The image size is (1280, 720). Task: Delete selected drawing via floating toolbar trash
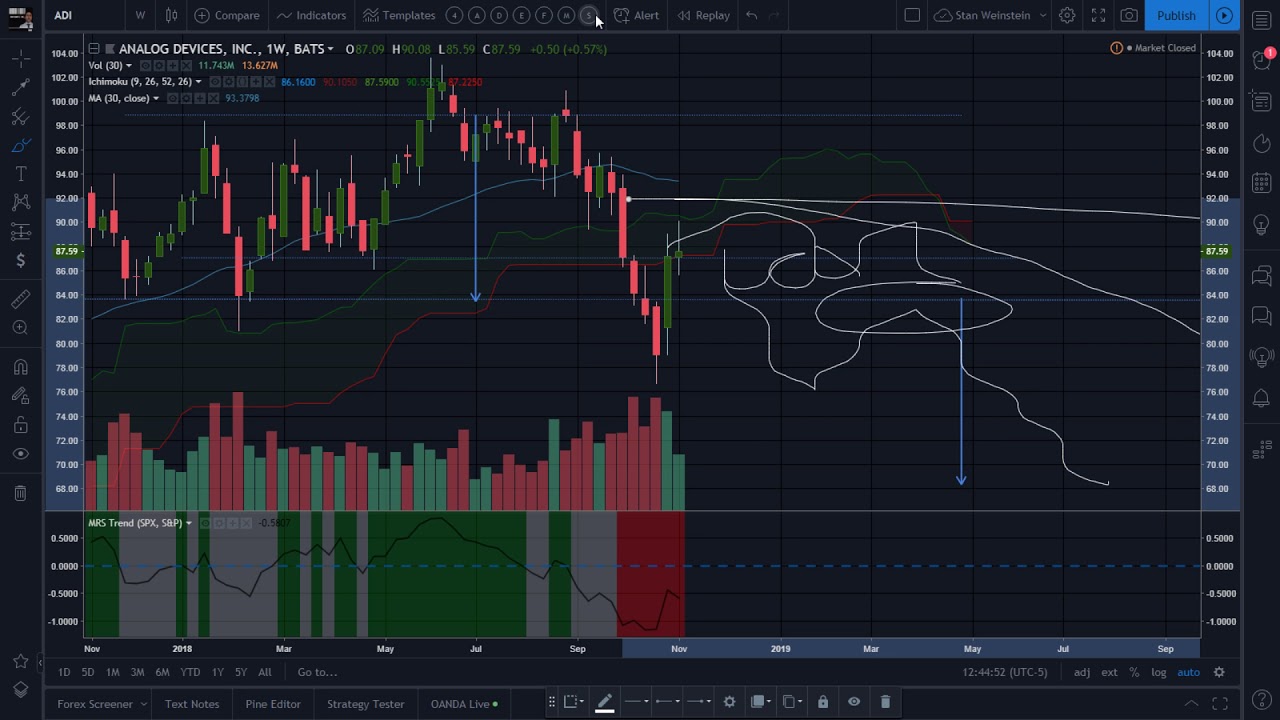click(x=885, y=702)
